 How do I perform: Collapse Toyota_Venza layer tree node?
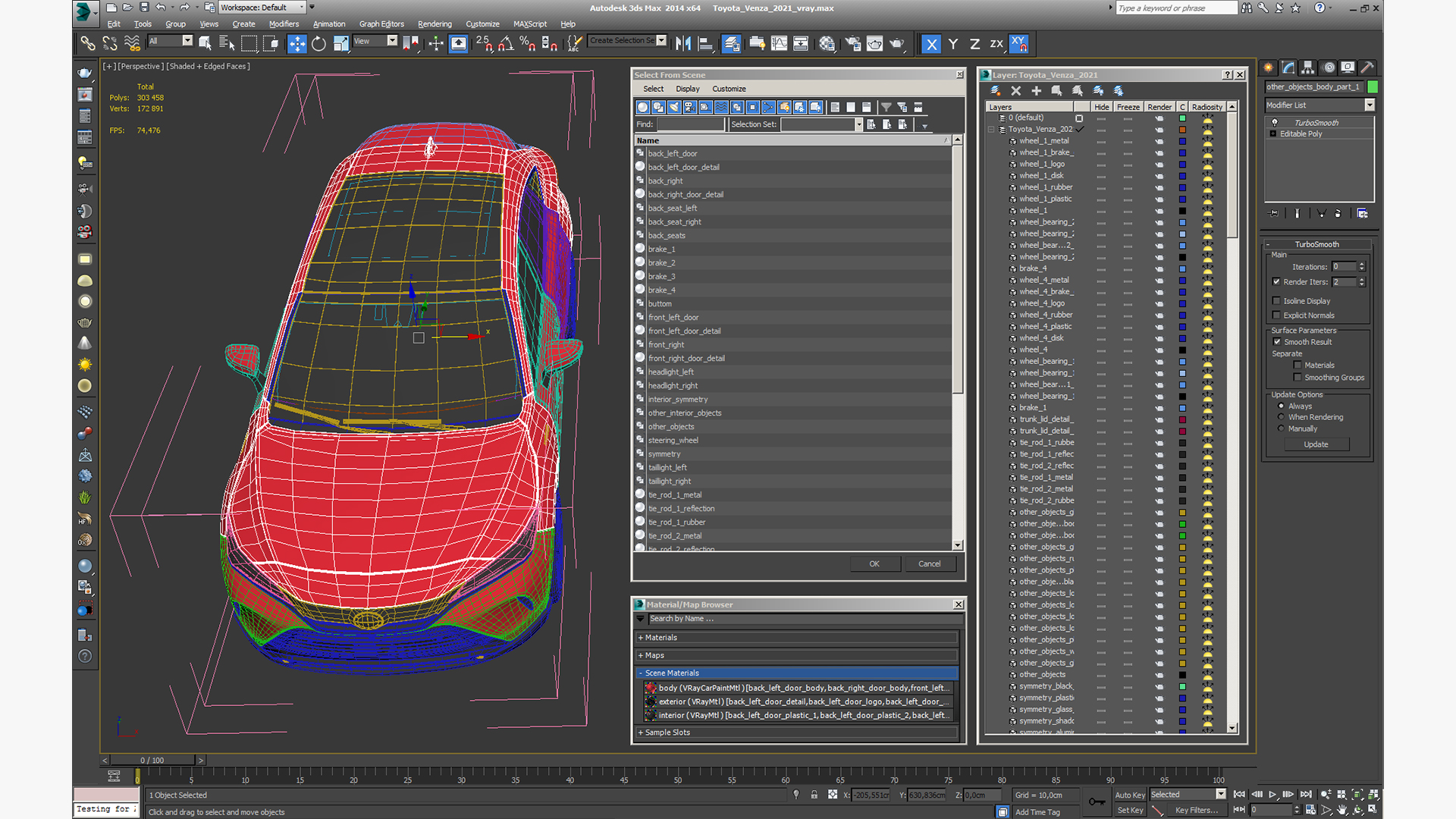click(x=991, y=130)
